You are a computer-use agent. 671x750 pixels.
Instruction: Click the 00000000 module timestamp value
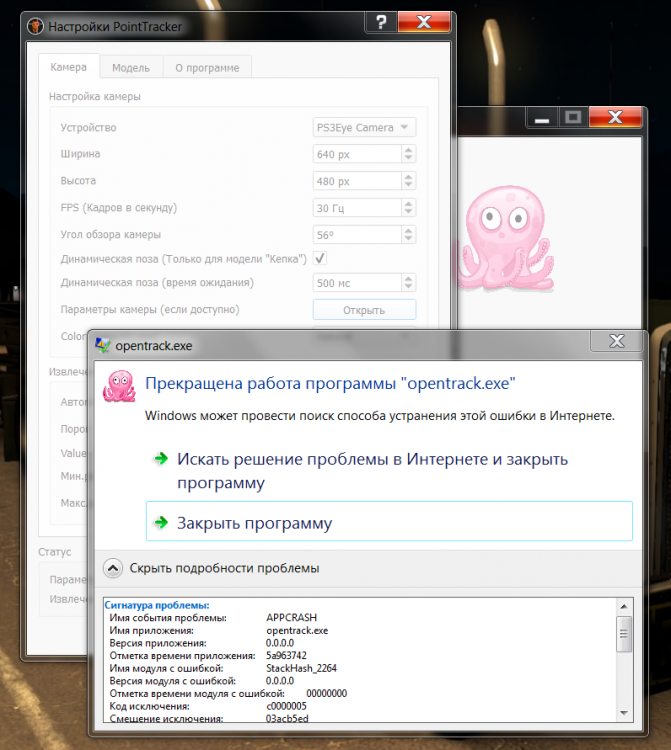click(327, 694)
